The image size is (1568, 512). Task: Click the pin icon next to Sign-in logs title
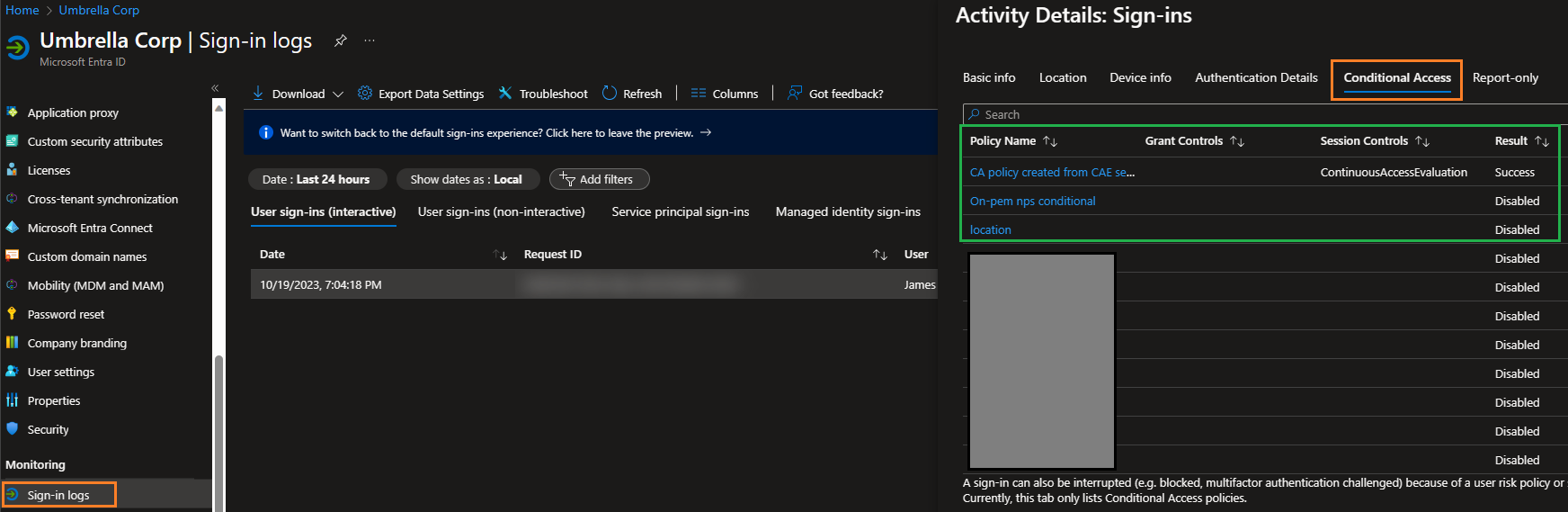(341, 40)
